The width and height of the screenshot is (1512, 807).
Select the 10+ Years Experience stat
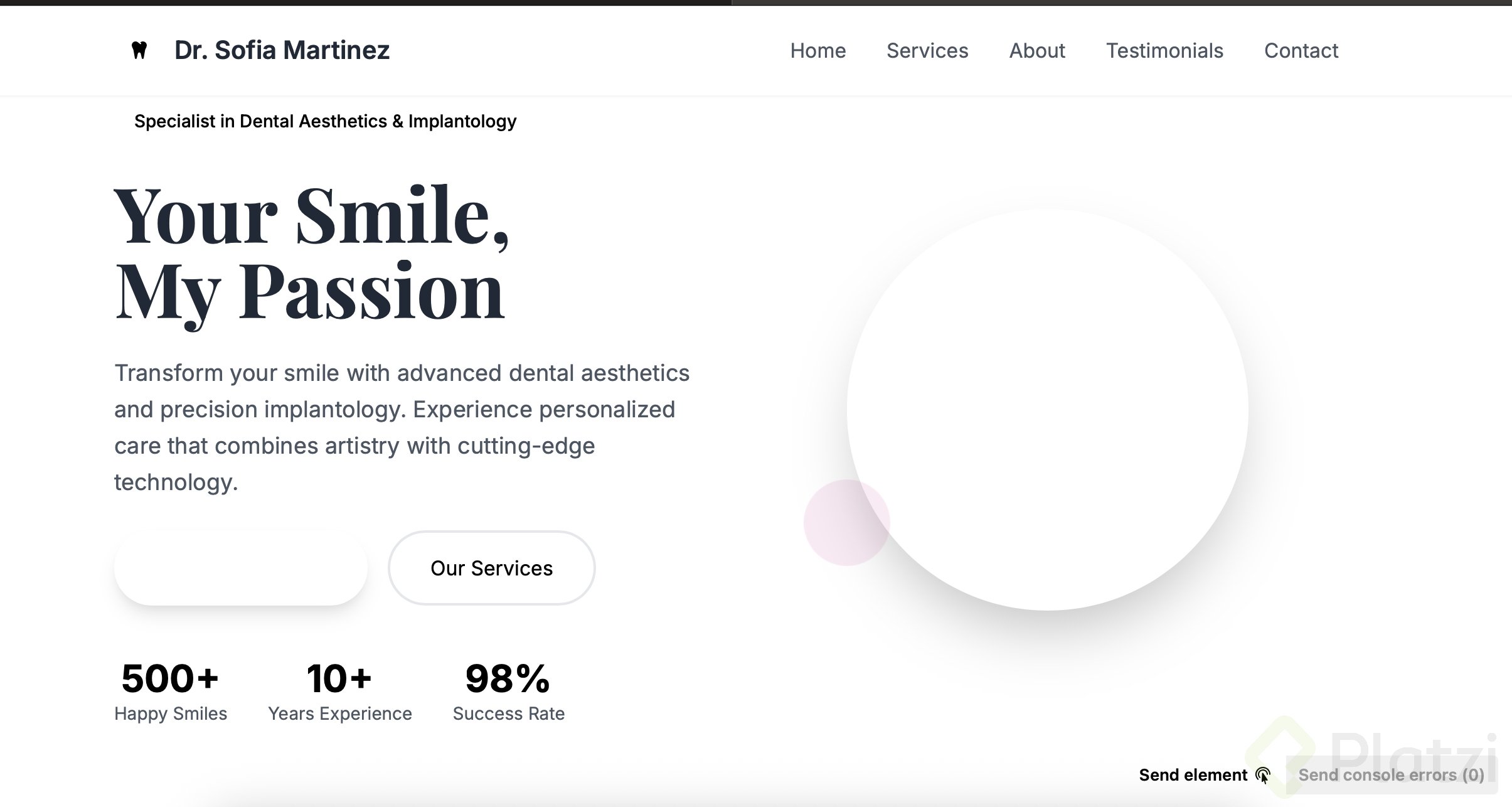click(x=339, y=691)
